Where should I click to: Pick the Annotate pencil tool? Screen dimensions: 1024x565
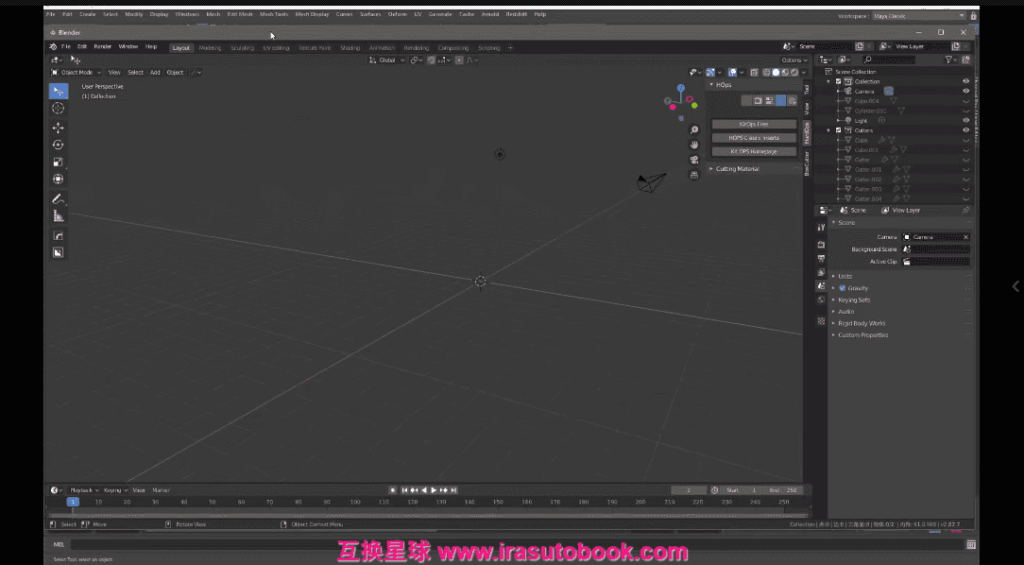click(58, 199)
